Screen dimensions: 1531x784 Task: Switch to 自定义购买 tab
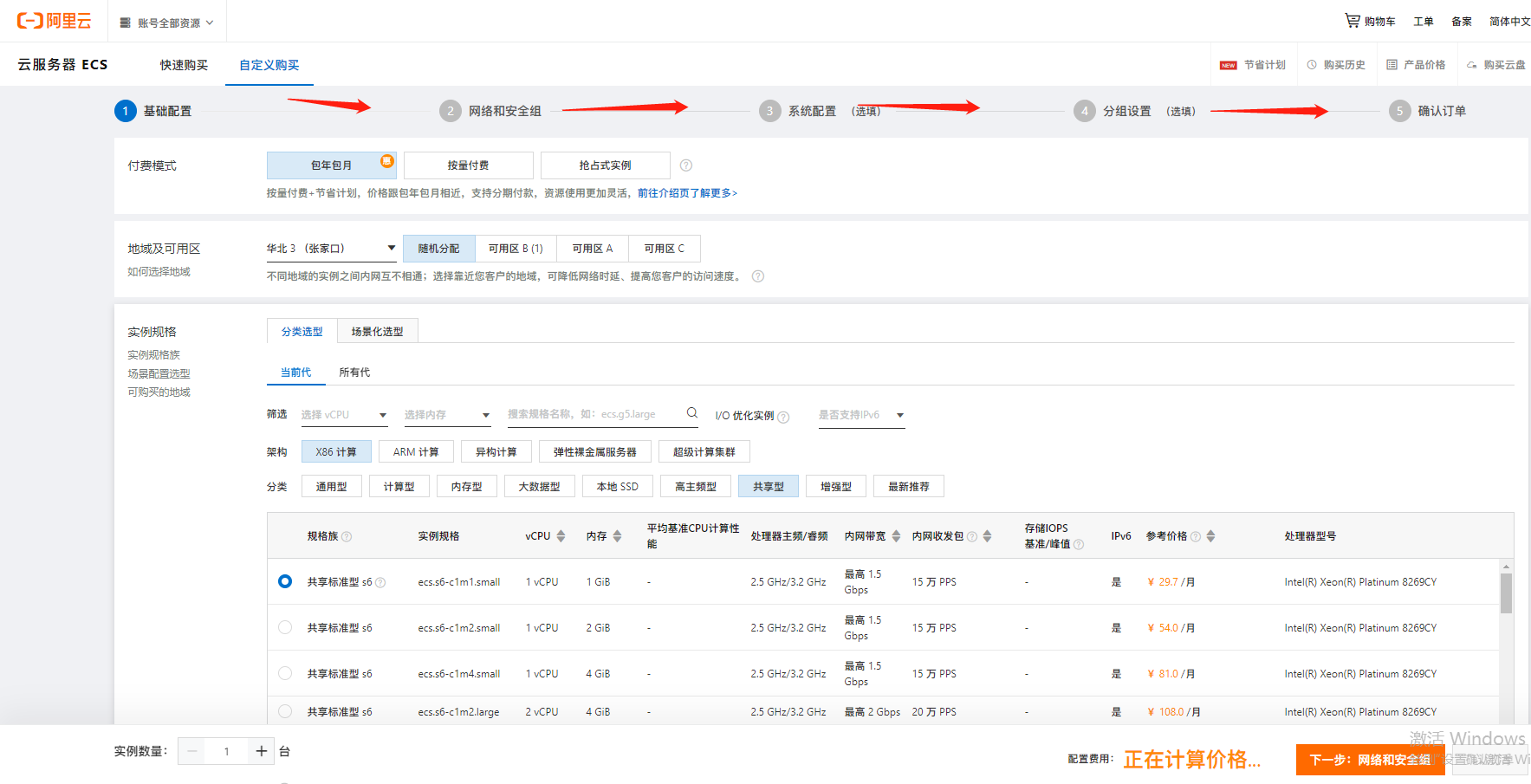click(x=269, y=65)
